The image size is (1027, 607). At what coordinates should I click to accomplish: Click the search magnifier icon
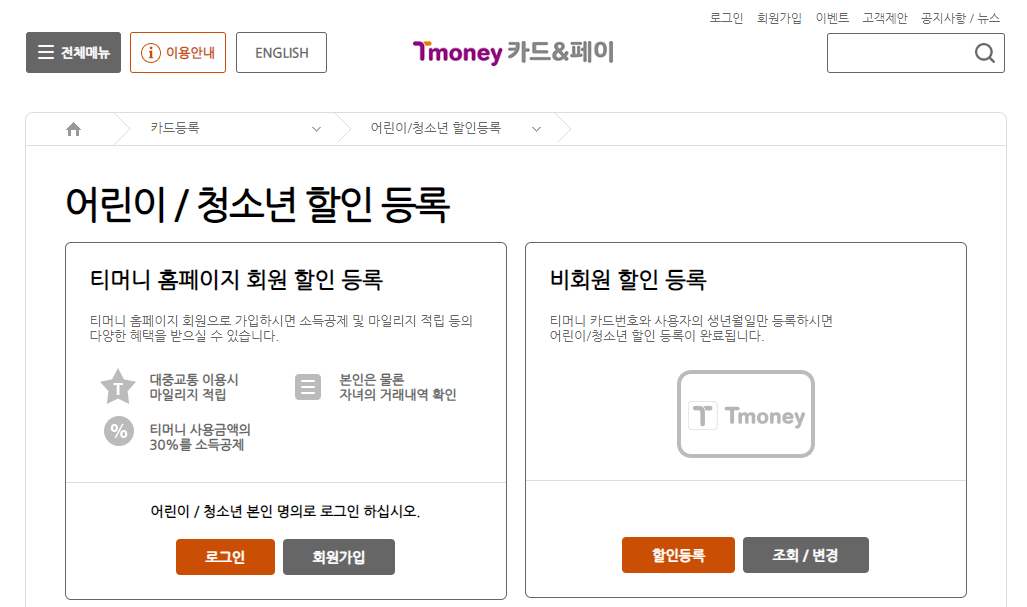984,53
